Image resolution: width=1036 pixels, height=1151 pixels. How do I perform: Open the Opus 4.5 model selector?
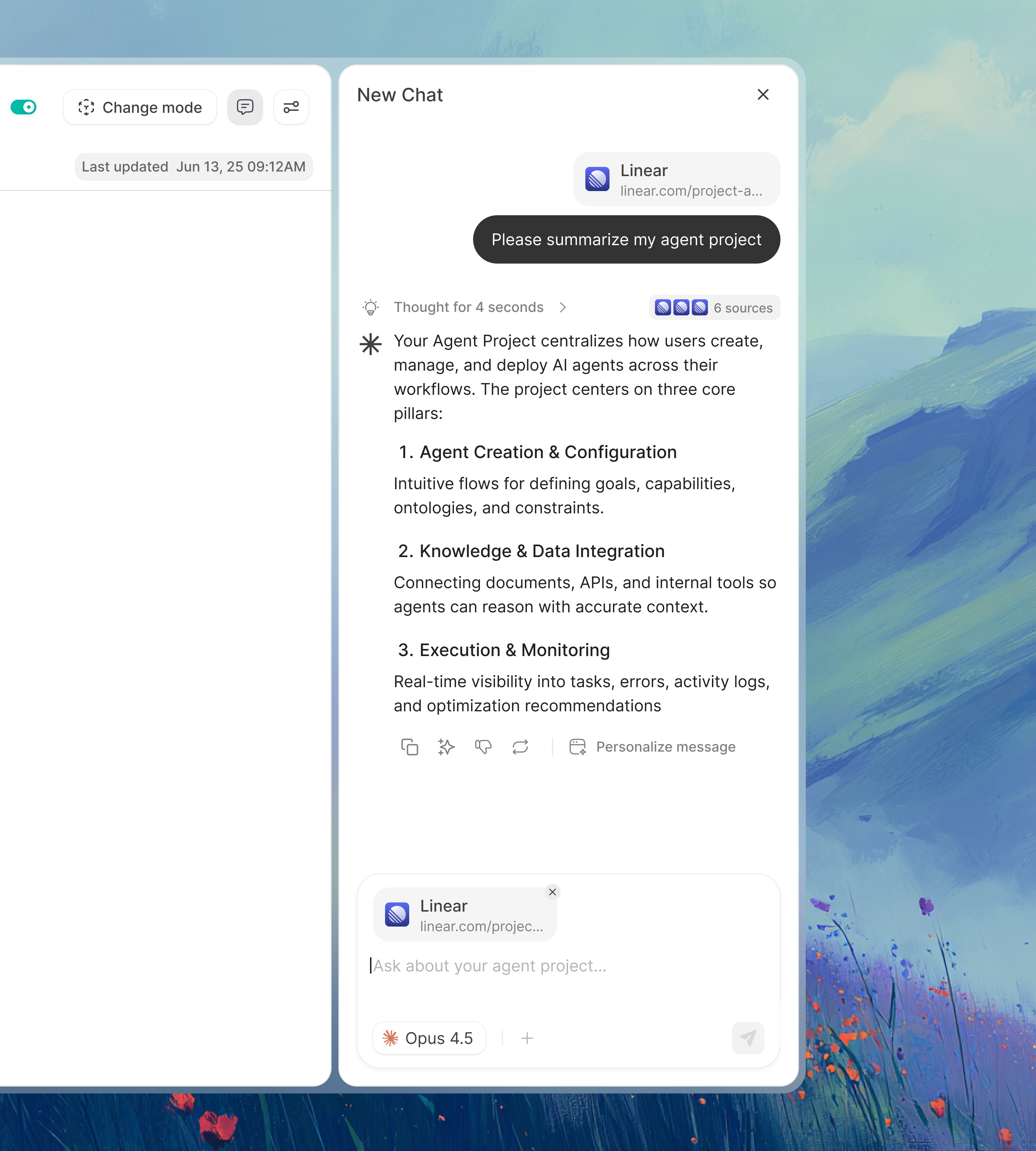tap(429, 1038)
